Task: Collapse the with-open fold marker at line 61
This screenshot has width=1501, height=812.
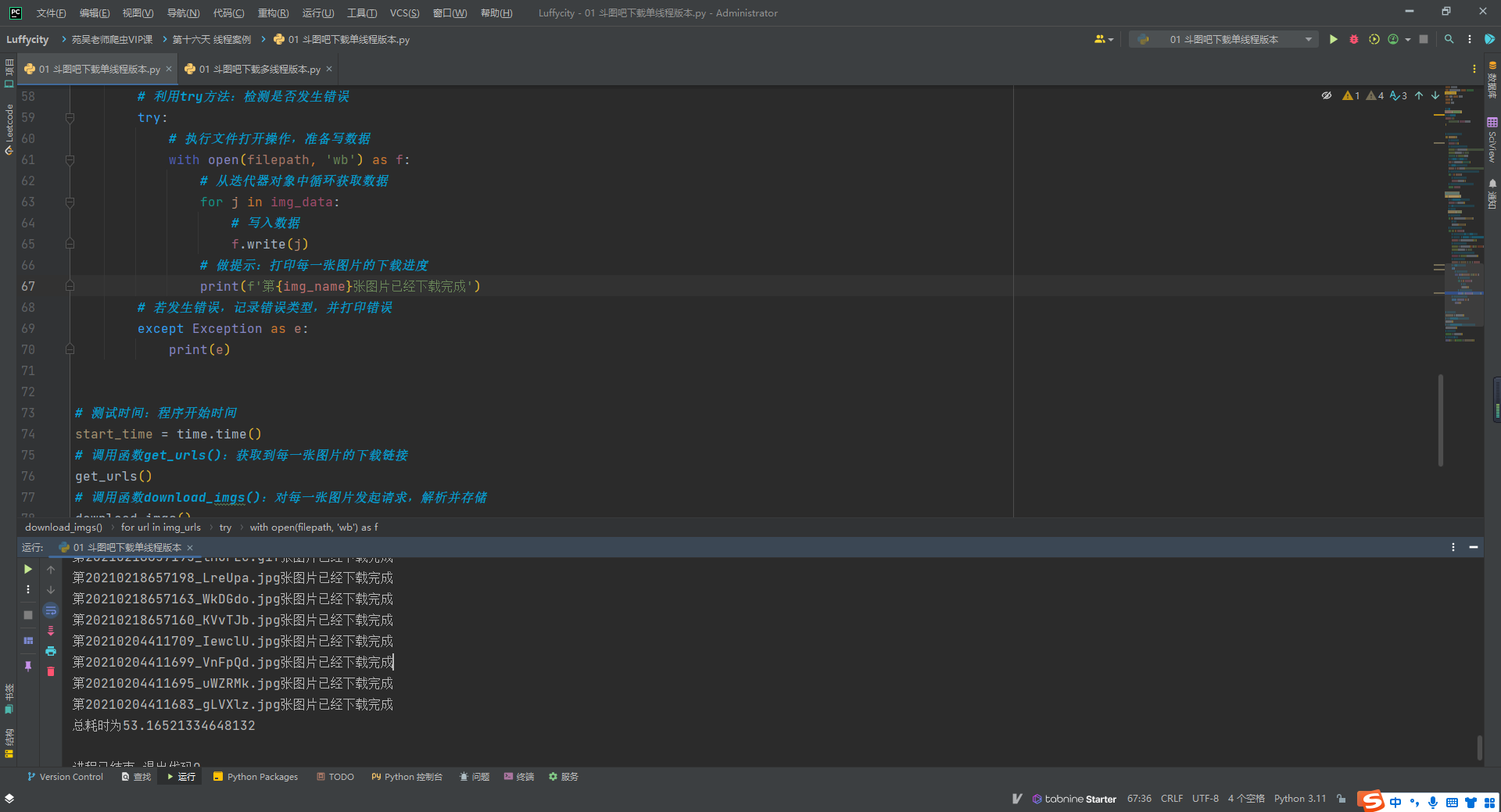Action: coord(70,160)
